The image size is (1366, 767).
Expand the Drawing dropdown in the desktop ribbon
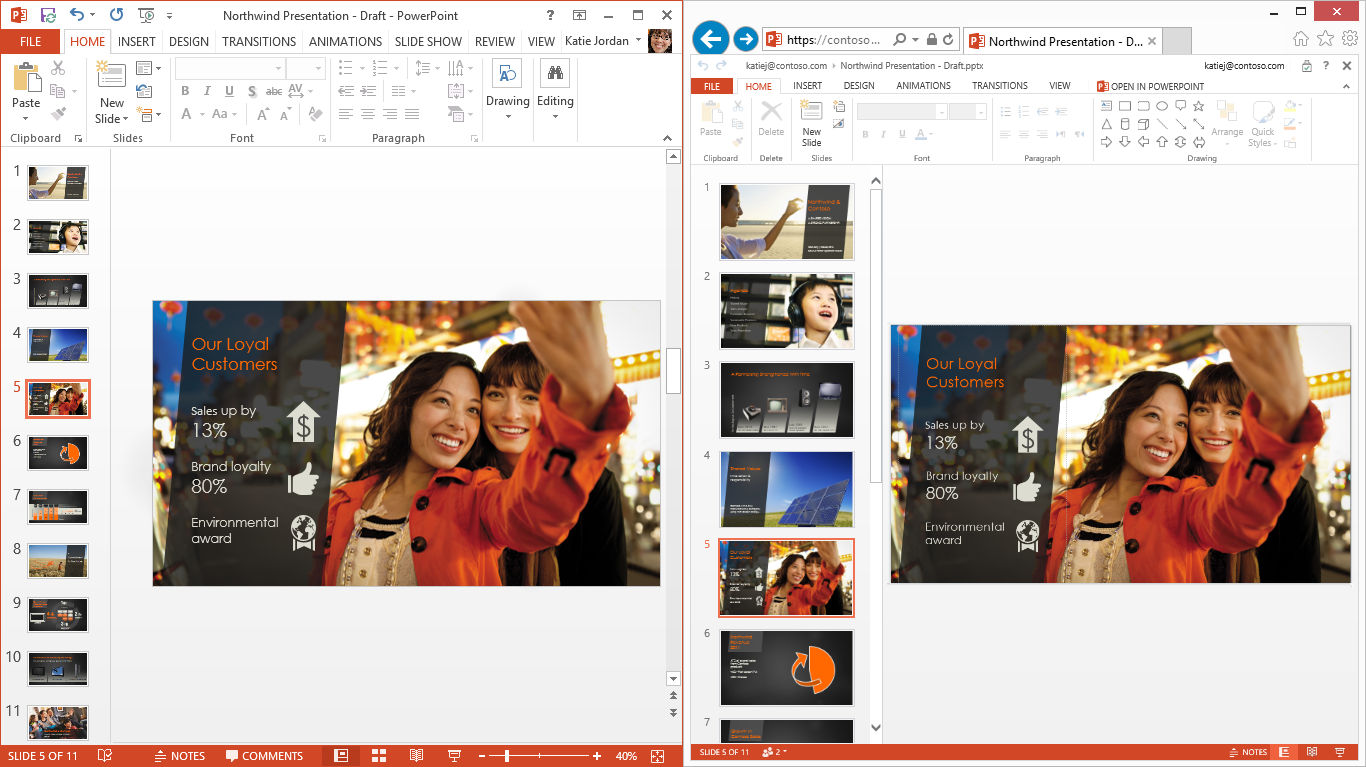[x=508, y=116]
